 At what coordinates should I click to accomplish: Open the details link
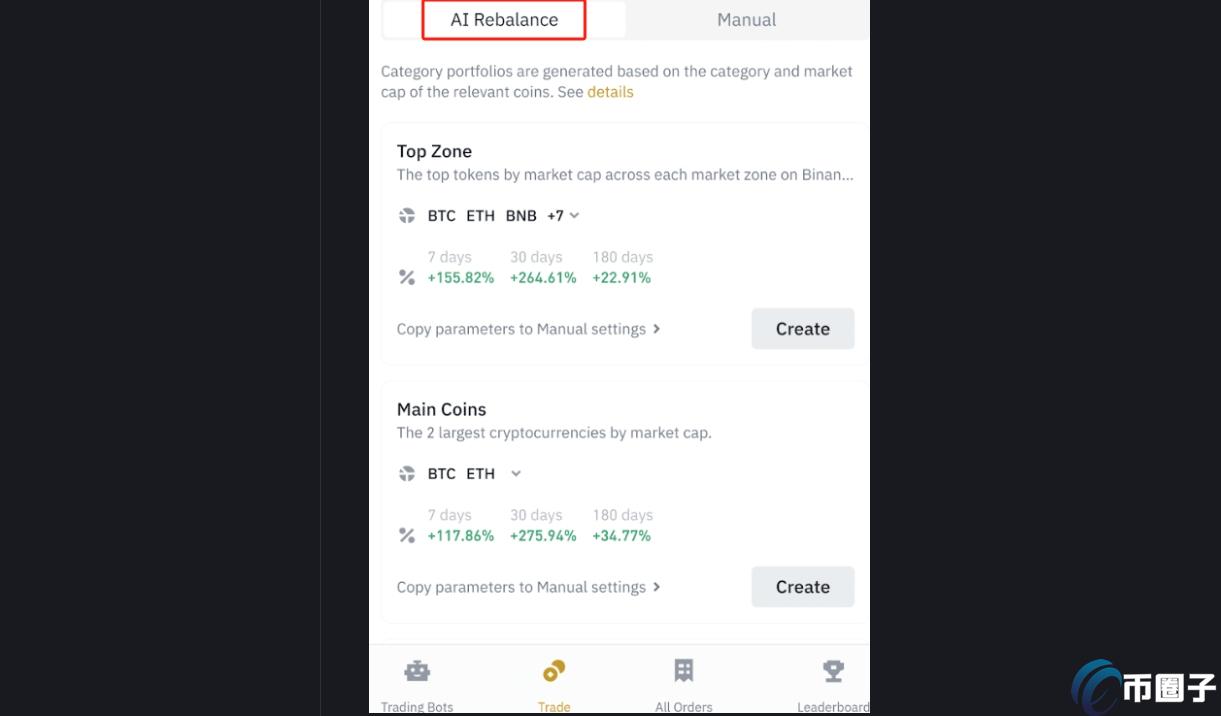point(610,92)
